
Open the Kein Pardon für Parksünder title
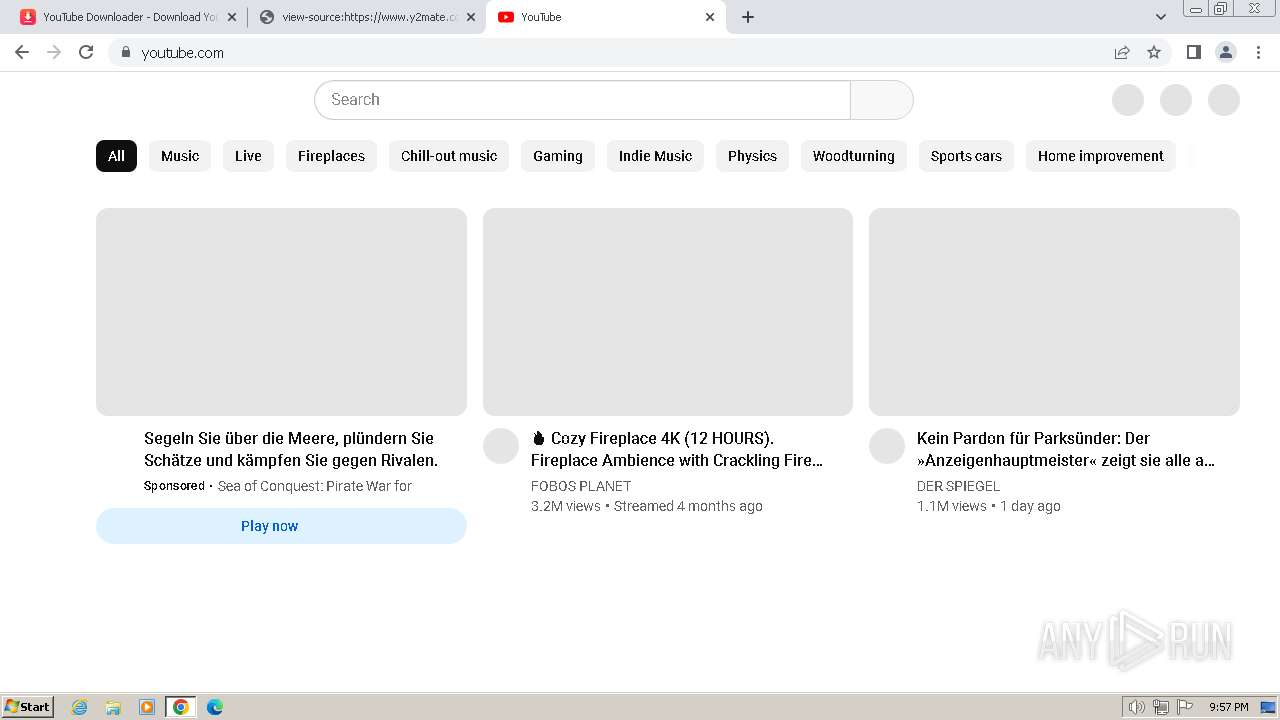pyautogui.click(x=1066, y=449)
